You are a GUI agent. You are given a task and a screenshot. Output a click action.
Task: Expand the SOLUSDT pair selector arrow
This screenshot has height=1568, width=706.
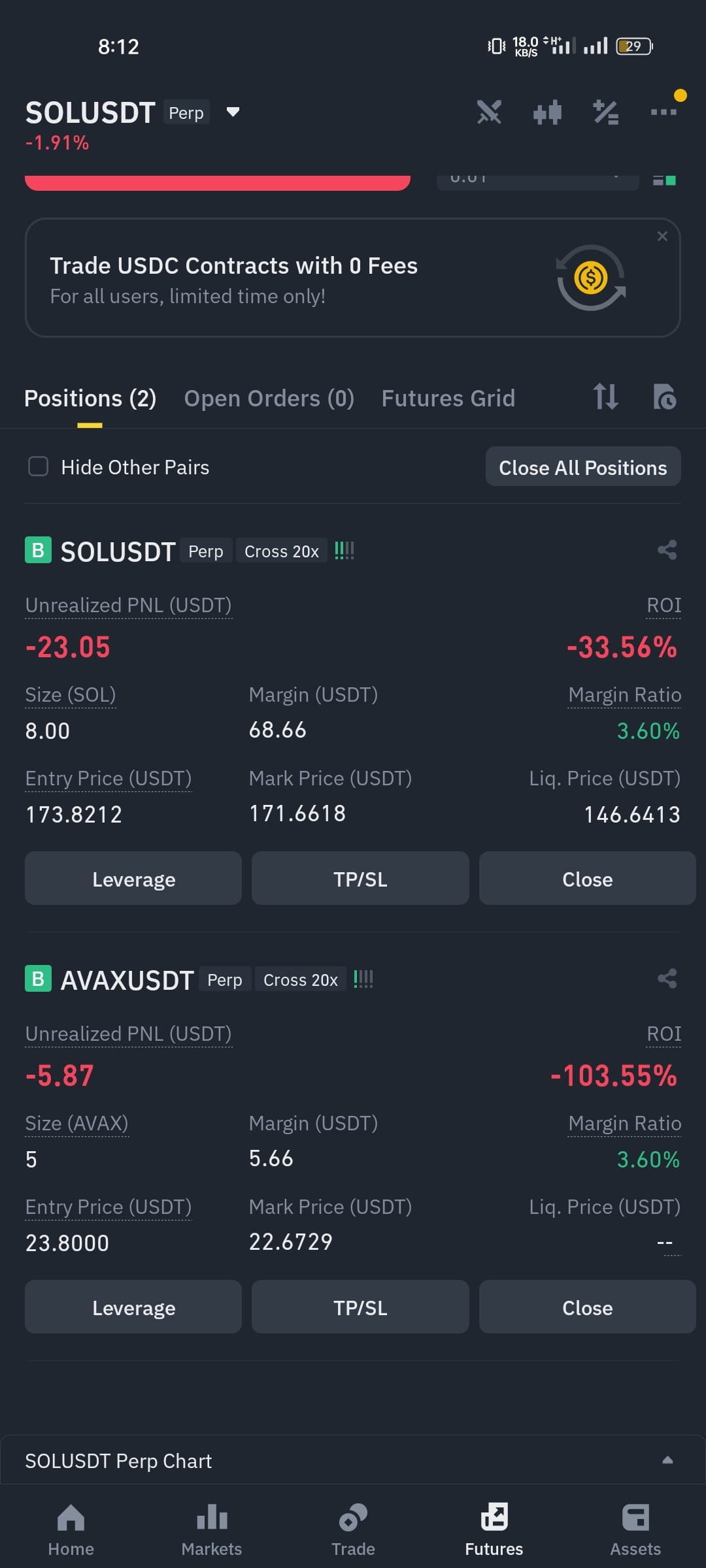[x=233, y=112]
